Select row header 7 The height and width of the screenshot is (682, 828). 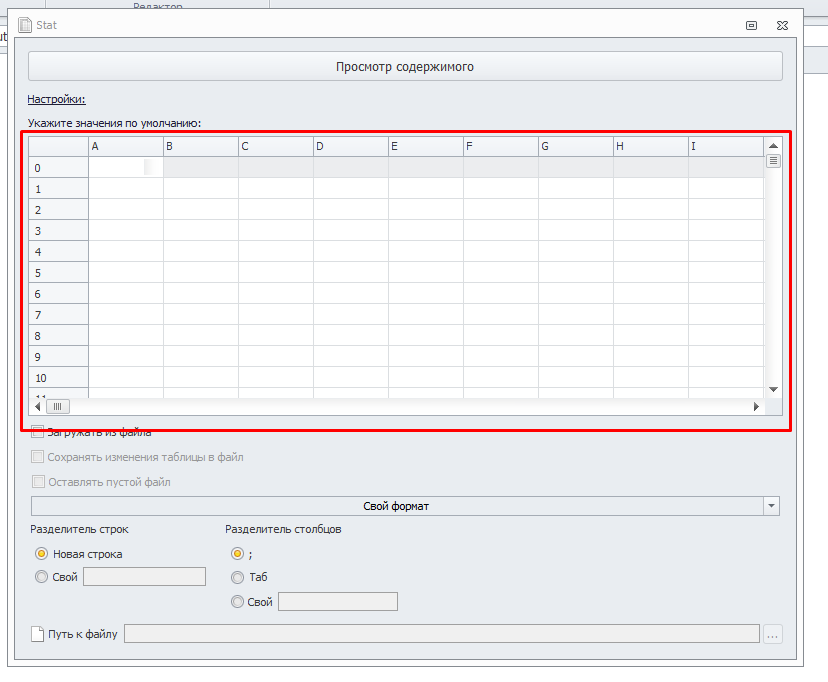58,315
